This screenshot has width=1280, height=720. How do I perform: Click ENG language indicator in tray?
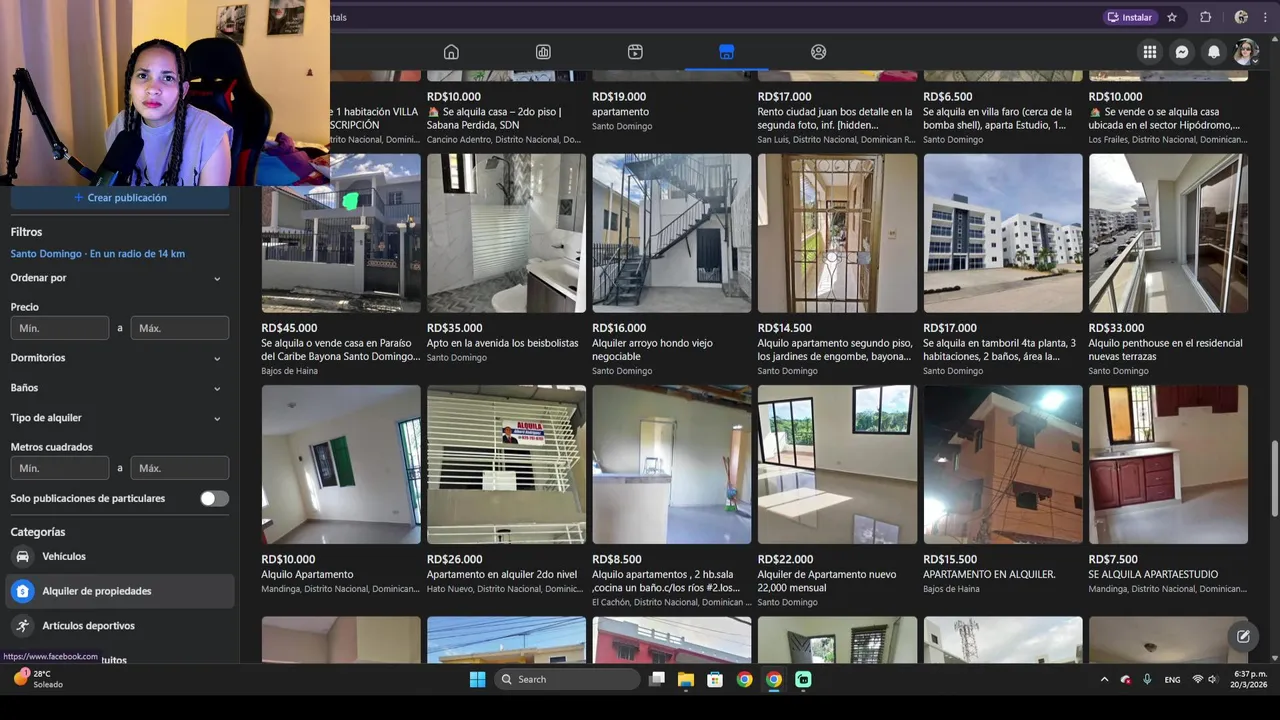pyautogui.click(x=1171, y=679)
